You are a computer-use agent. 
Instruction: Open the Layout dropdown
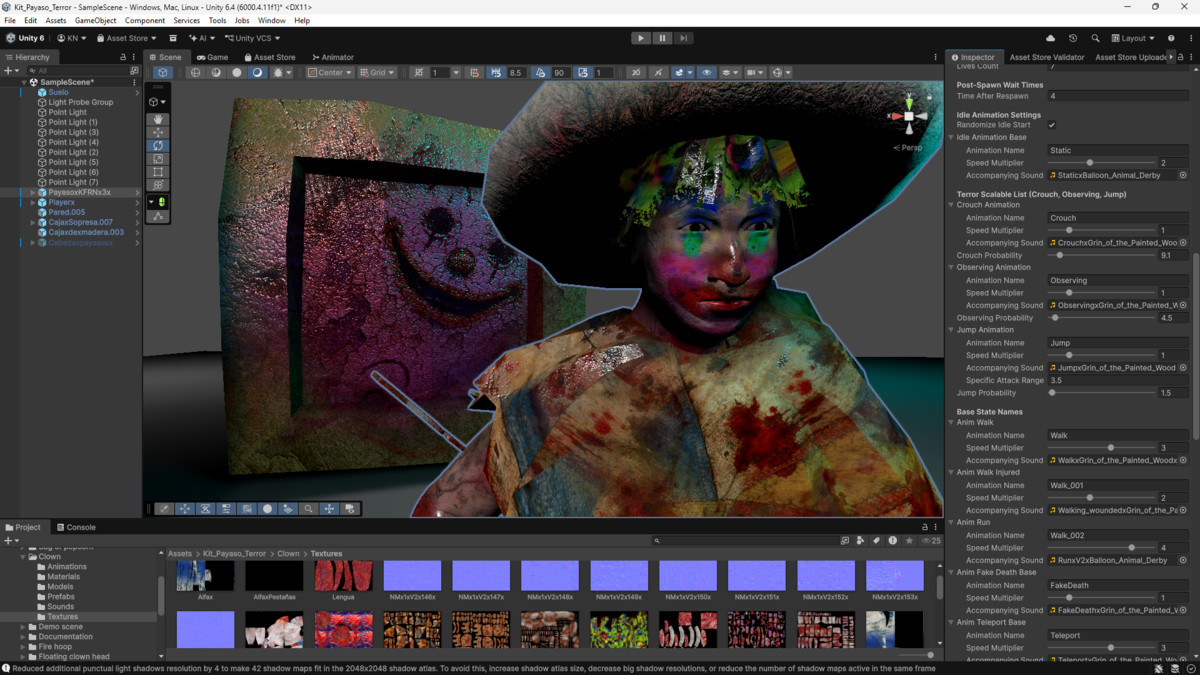click(1133, 38)
